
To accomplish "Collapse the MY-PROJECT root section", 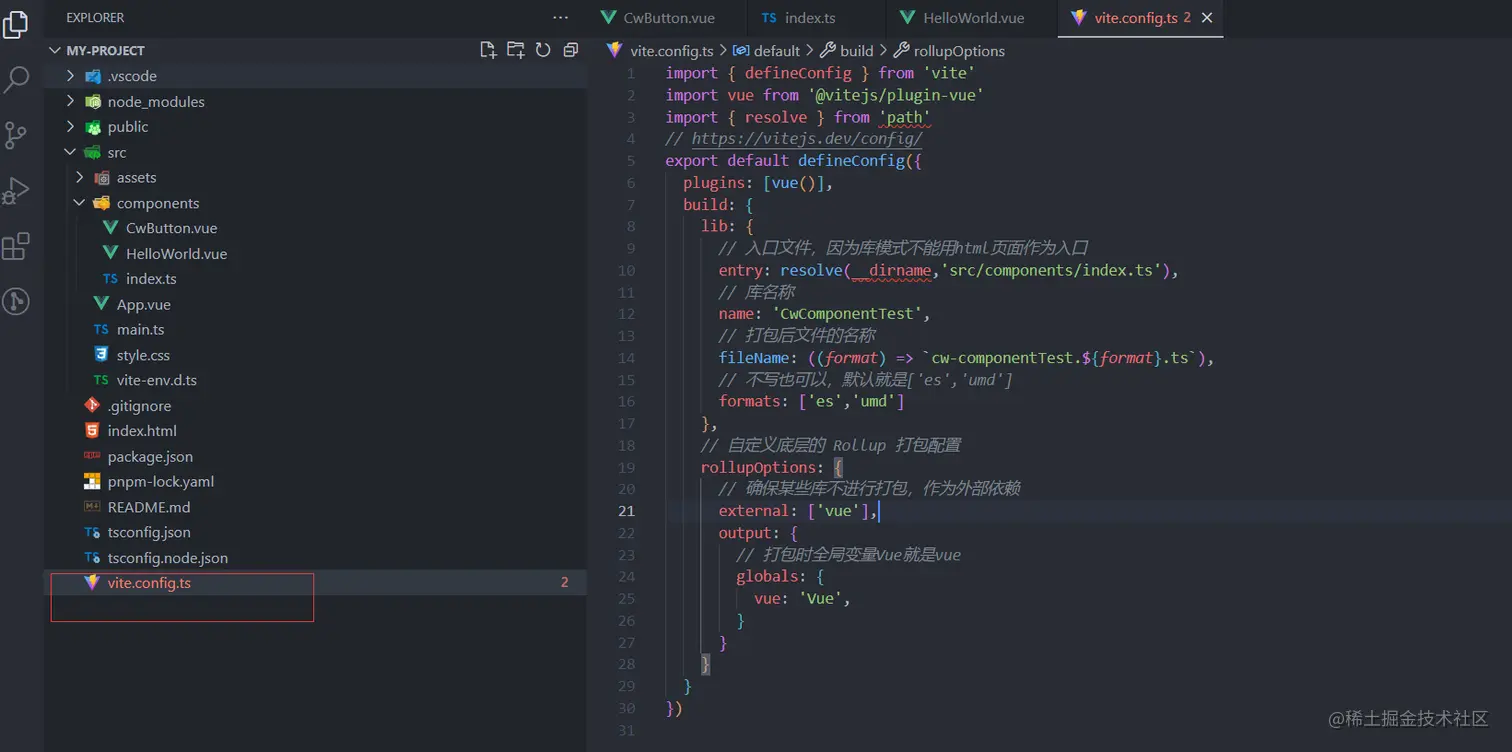I will [55, 50].
